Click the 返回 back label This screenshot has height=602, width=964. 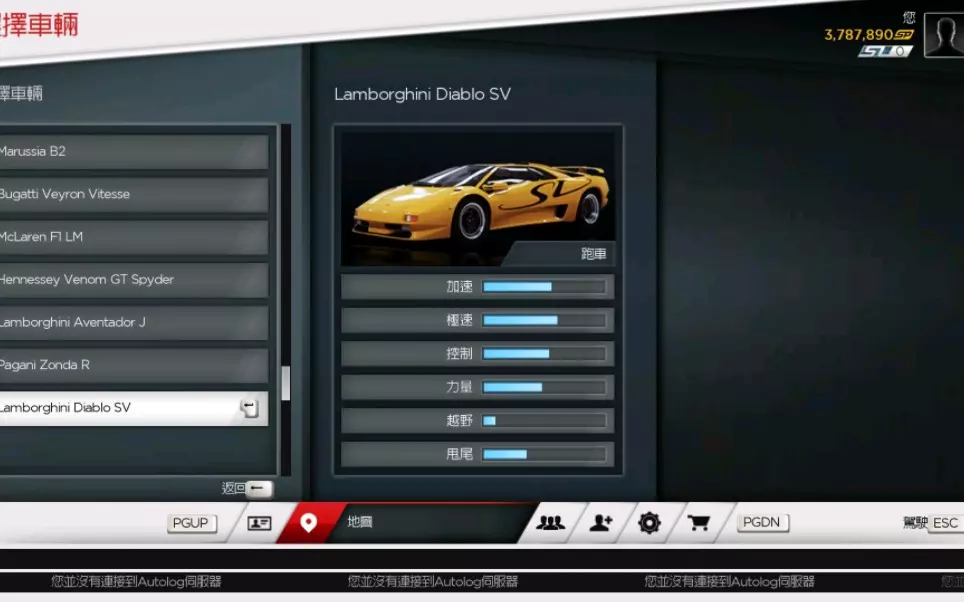pos(234,488)
